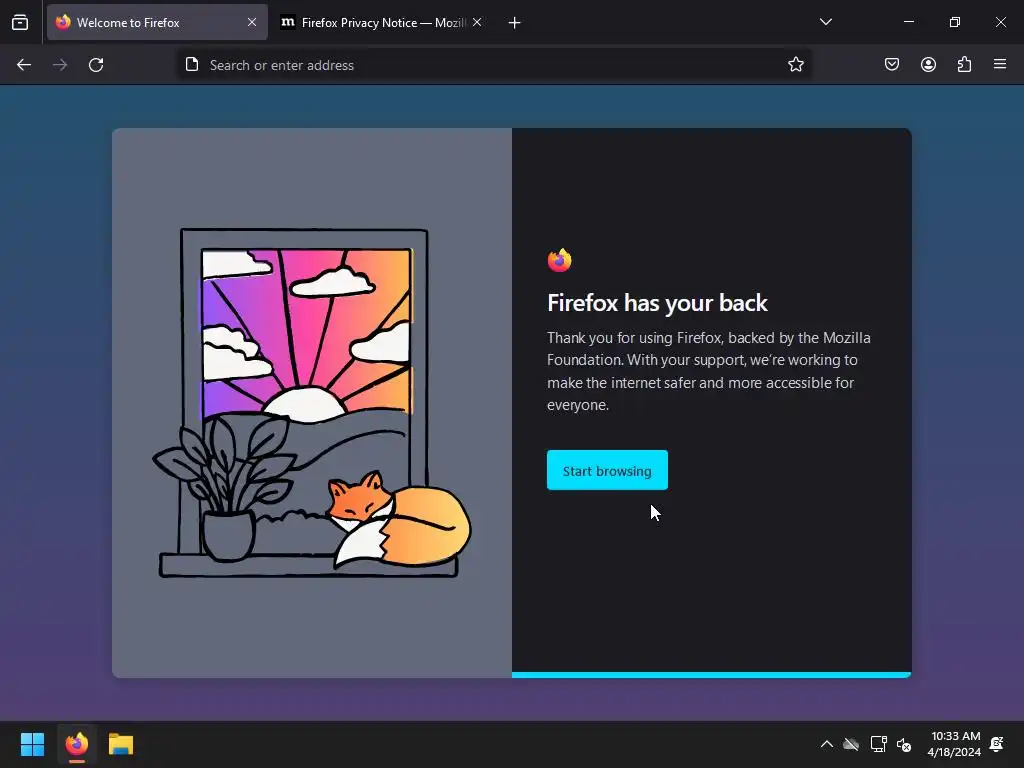
Task: Open File Explorer from the taskbar
Action: pyautogui.click(x=121, y=744)
